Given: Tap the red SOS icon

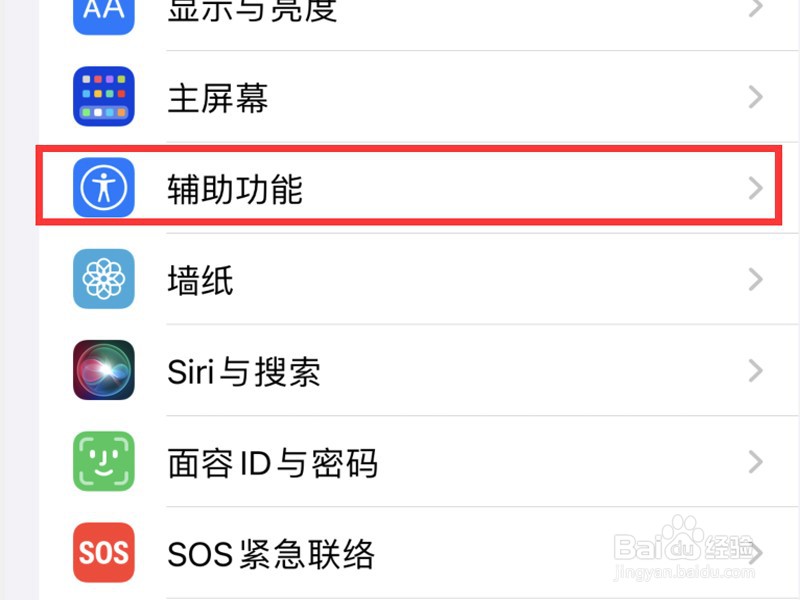Looking at the screenshot, I should pos(104,553).
